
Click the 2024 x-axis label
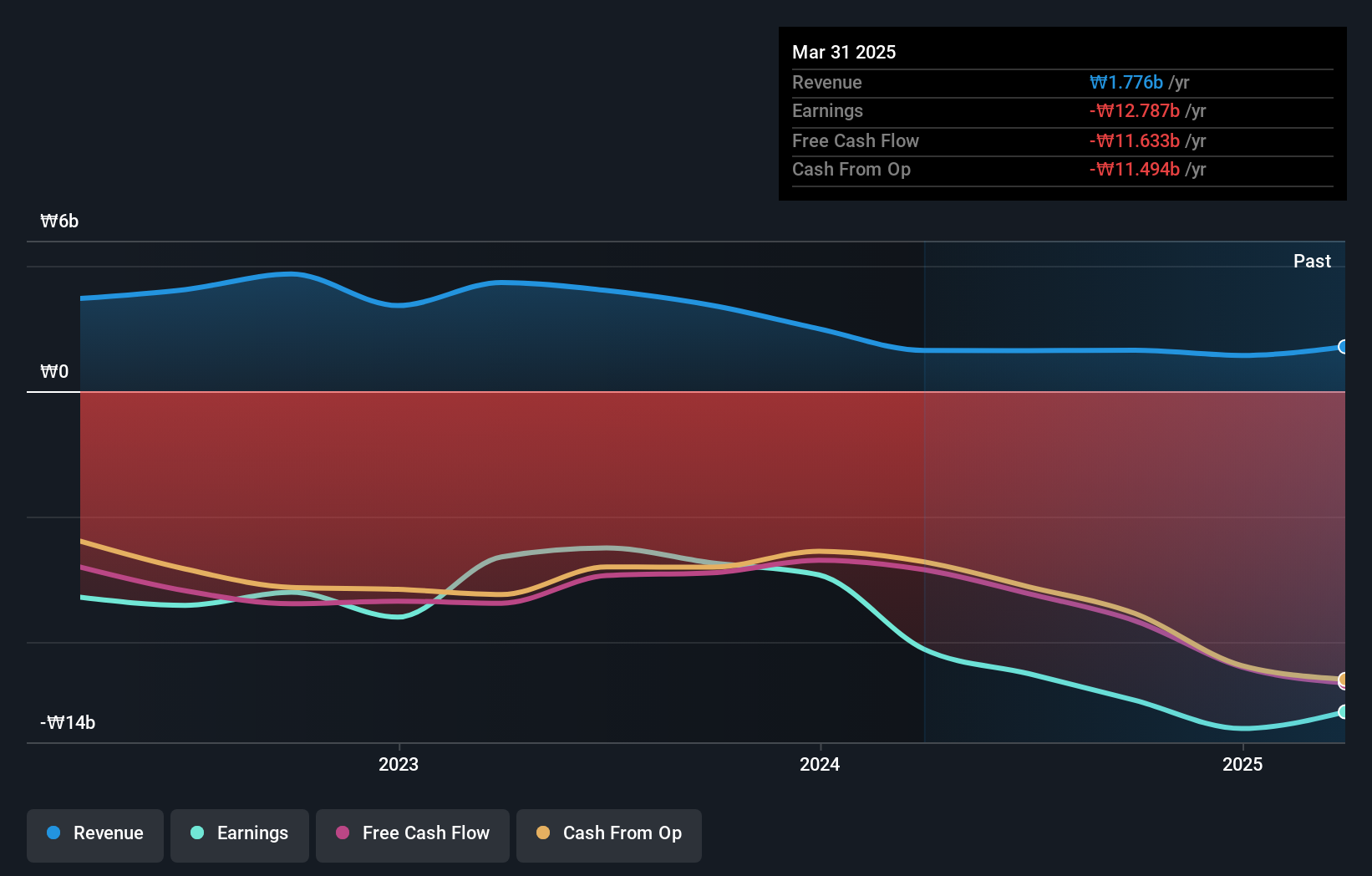click(x=820, y=764)
